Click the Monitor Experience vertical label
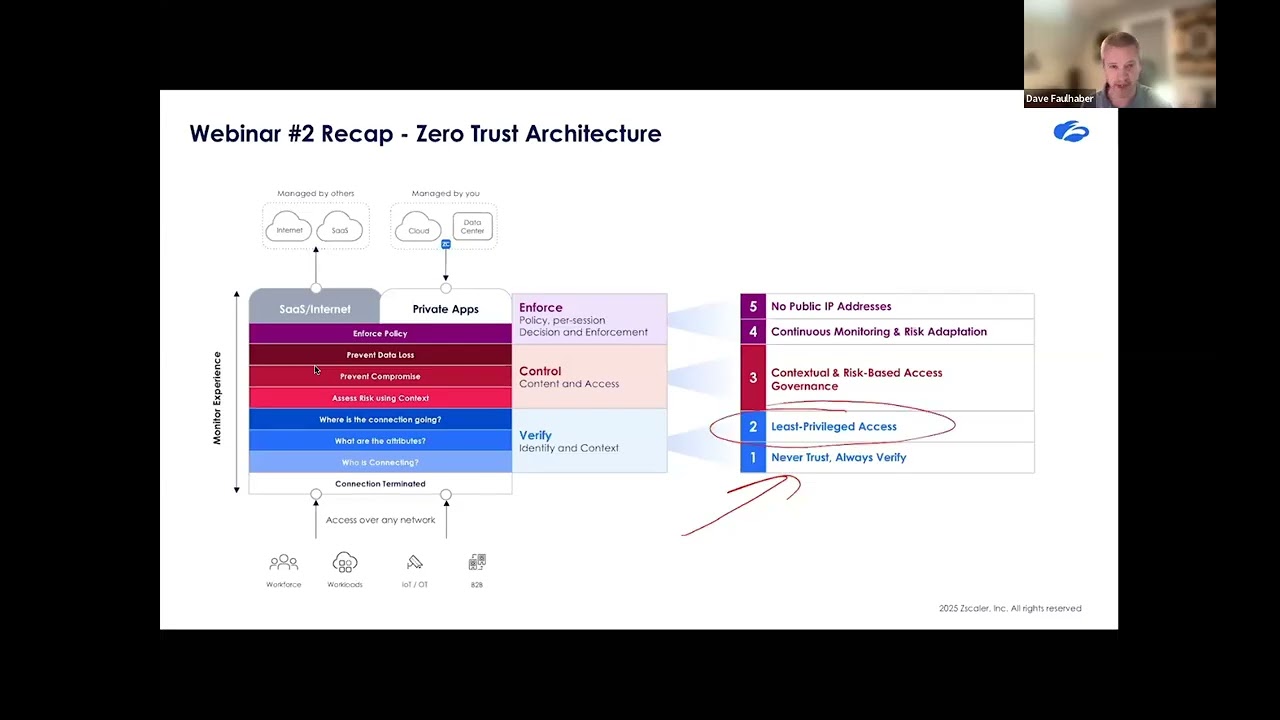Image resolution: width=1280 pixels, height=720 pixels. coord(217,398)
